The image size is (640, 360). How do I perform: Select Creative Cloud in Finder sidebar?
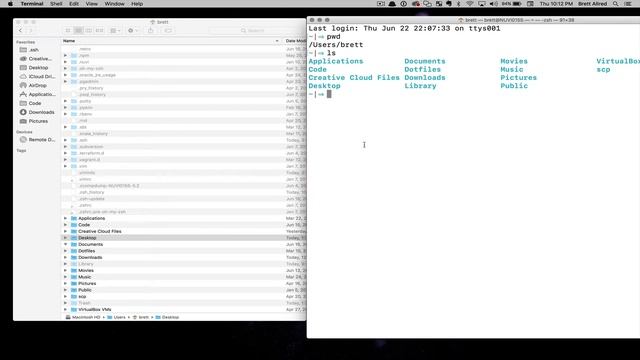(x=36, y=59)
